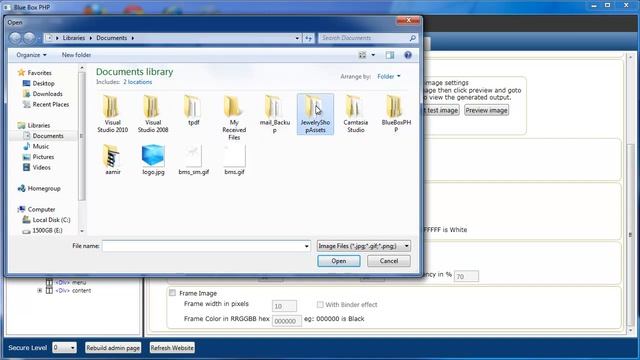This screenshot has width=640, height=360.
Task: Expand the address bar history dropdown
Action: (297, 38)
